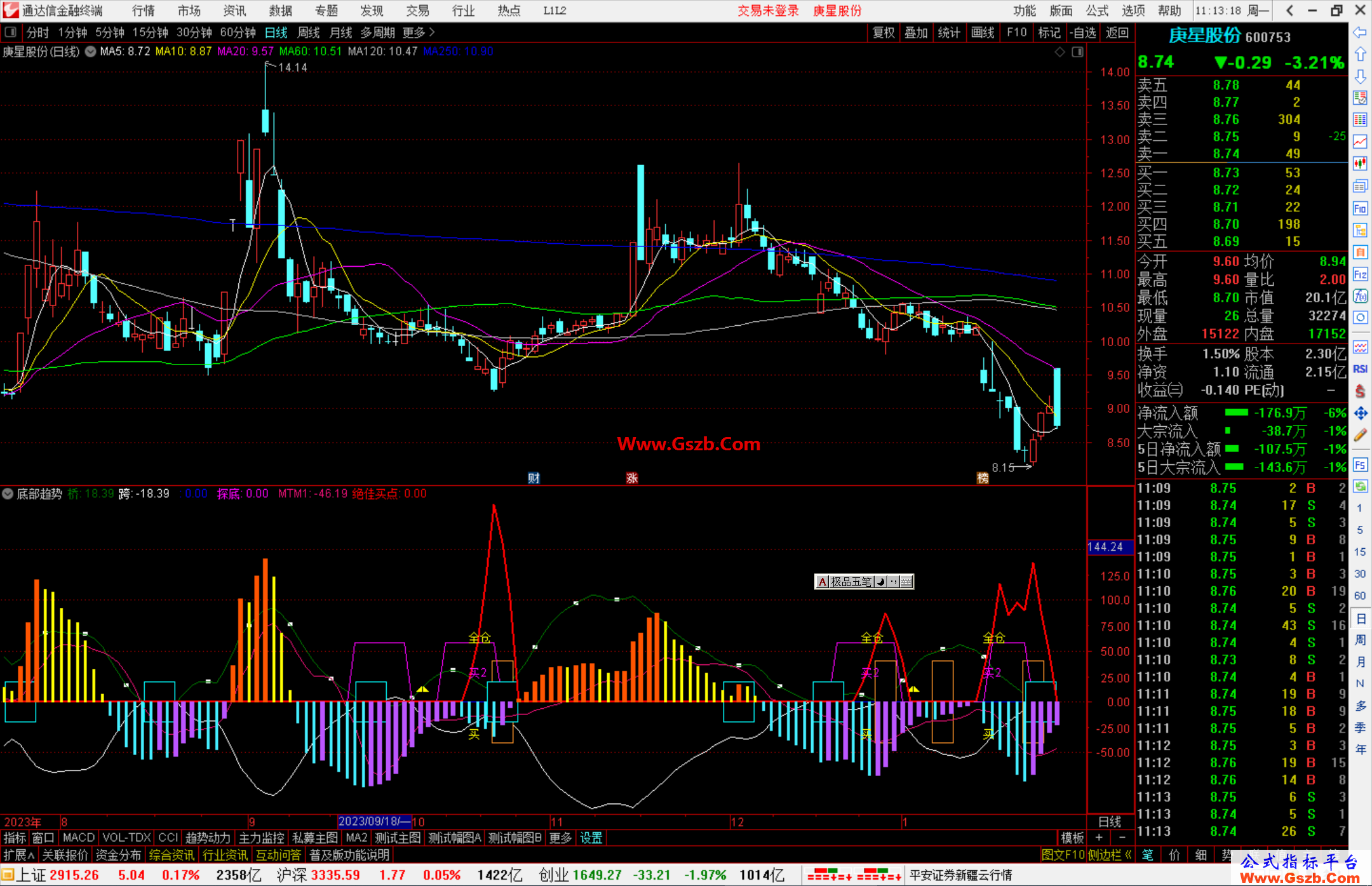Click the 榜 marker on the chart timeline
This screenshot has width=1372, height=886.
(983, 478)
